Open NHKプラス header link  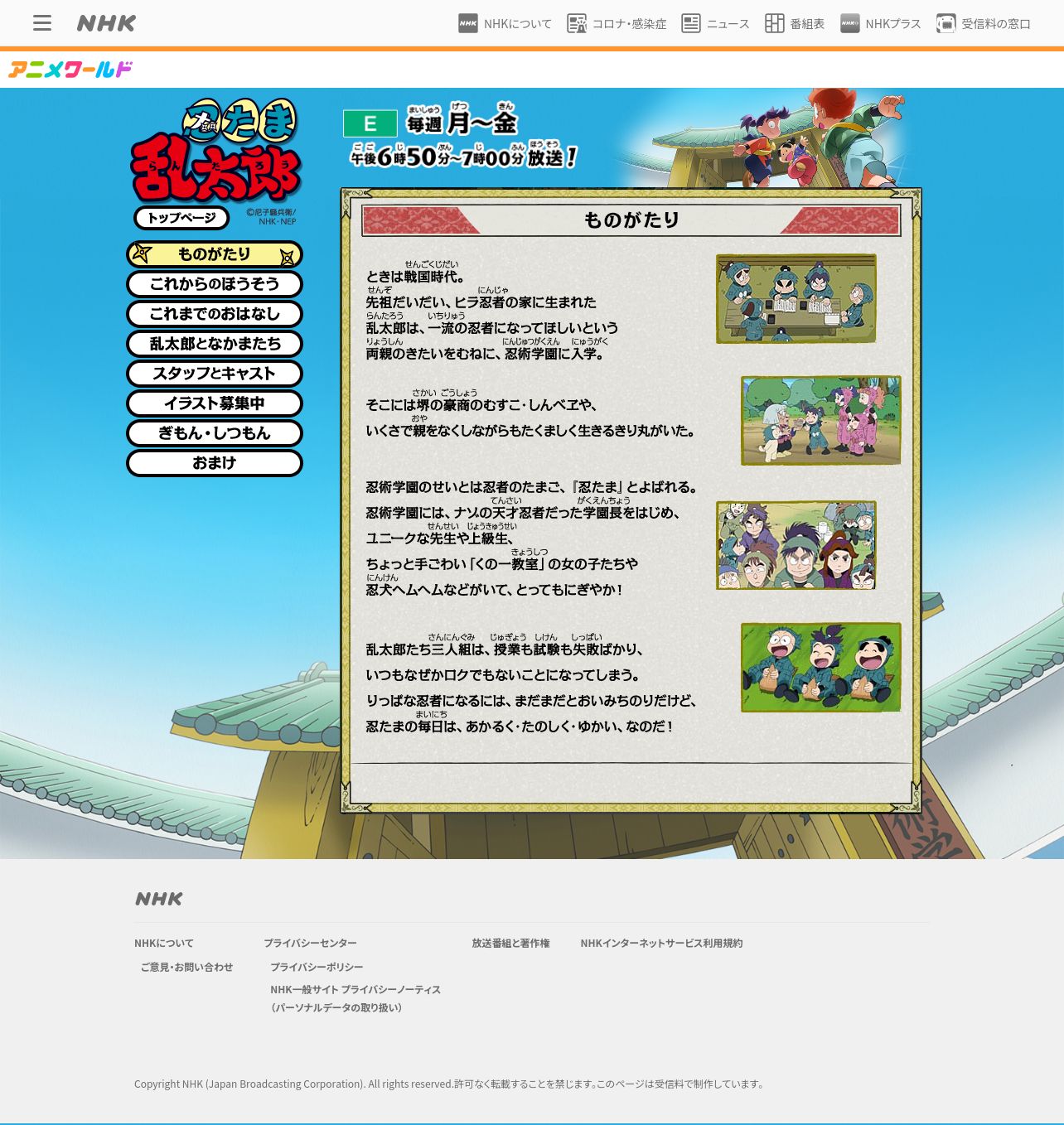coord(881,23)
